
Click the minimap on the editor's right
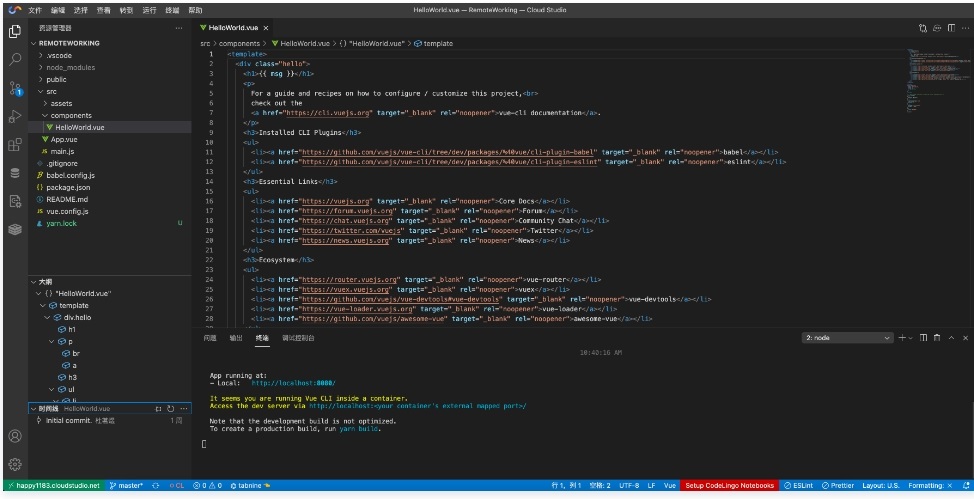pos(938,81)
